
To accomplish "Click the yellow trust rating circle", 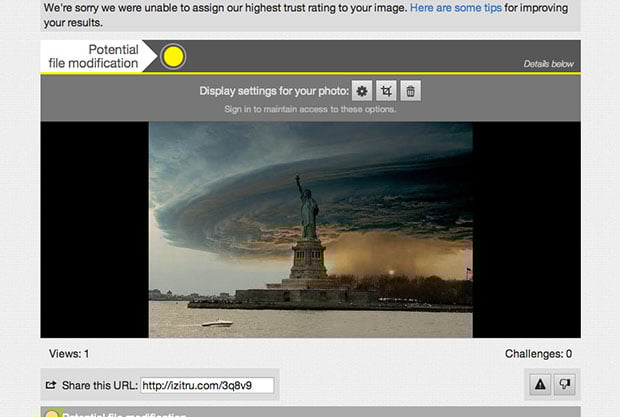I will point(173,57).
